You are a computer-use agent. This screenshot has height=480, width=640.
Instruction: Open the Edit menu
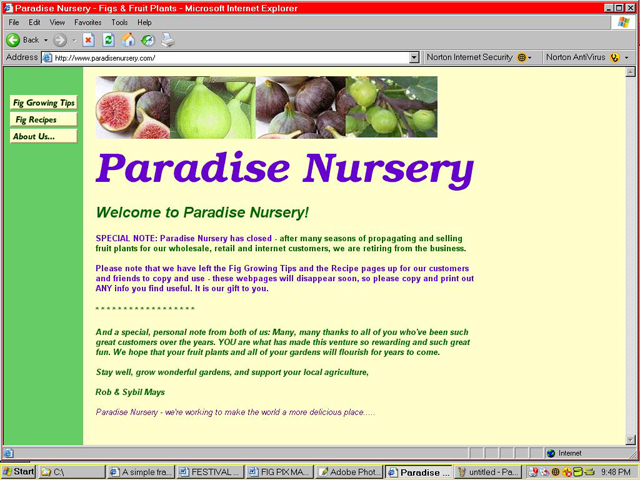coord(34,22)
